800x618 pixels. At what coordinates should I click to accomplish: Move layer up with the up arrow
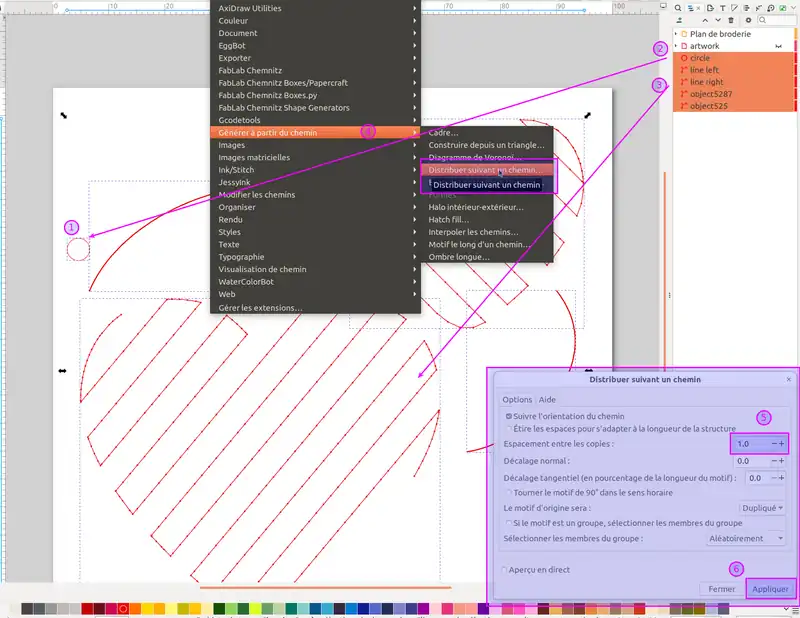coord(706,19)
